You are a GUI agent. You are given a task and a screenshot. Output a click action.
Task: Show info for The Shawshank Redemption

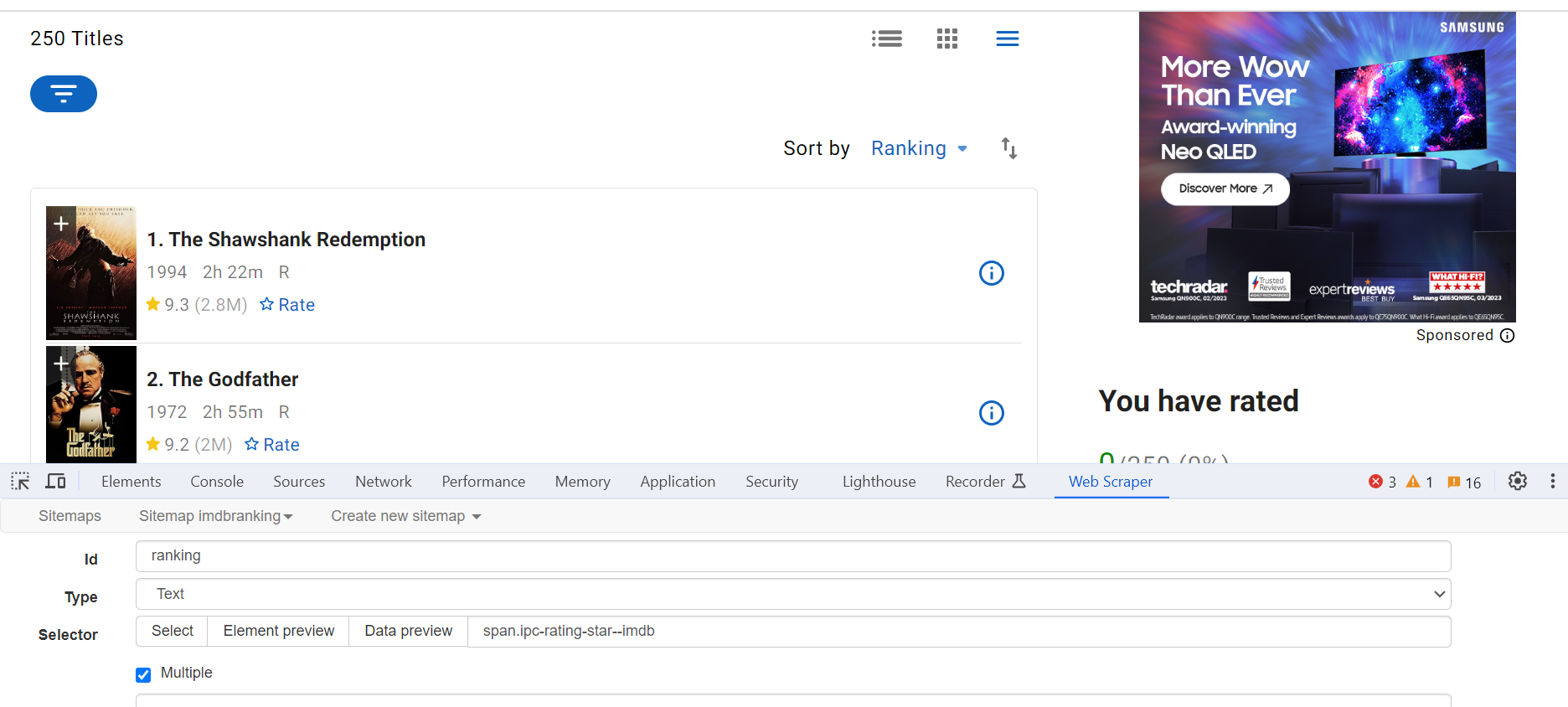coord(991,273)
